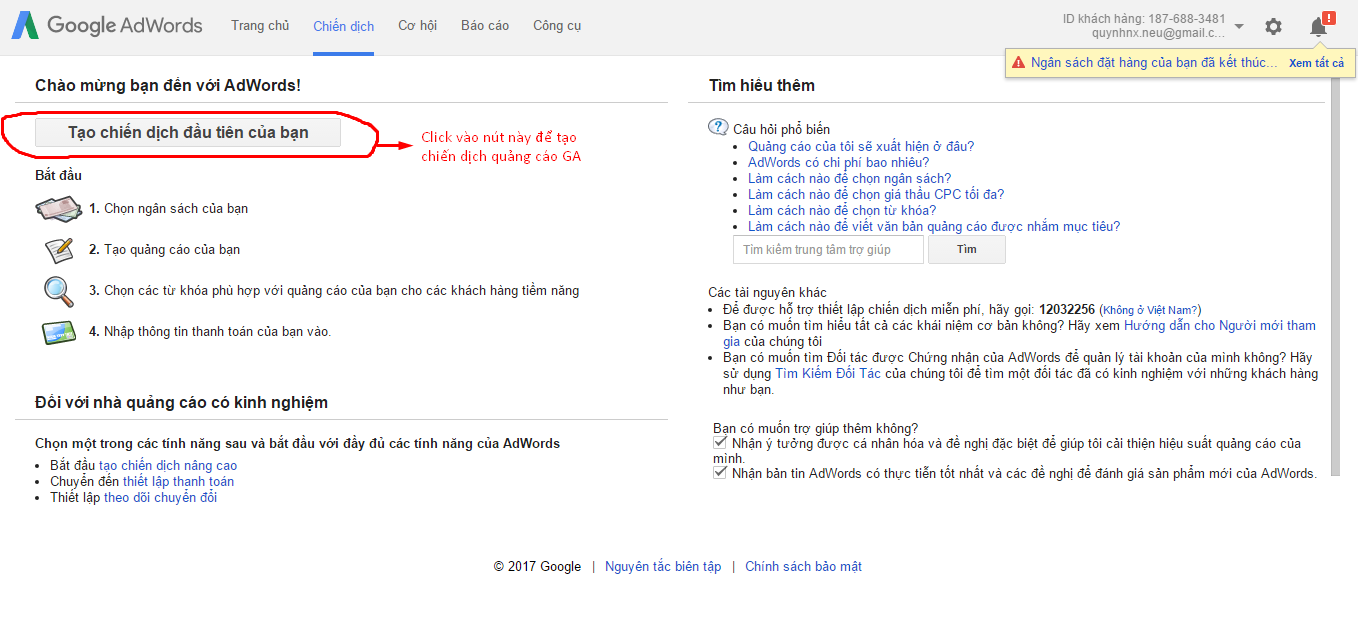Open the Công cụ menu
Image resolution: width=1358 pixels, height=629 pixels.
click(x=557, y=26)
